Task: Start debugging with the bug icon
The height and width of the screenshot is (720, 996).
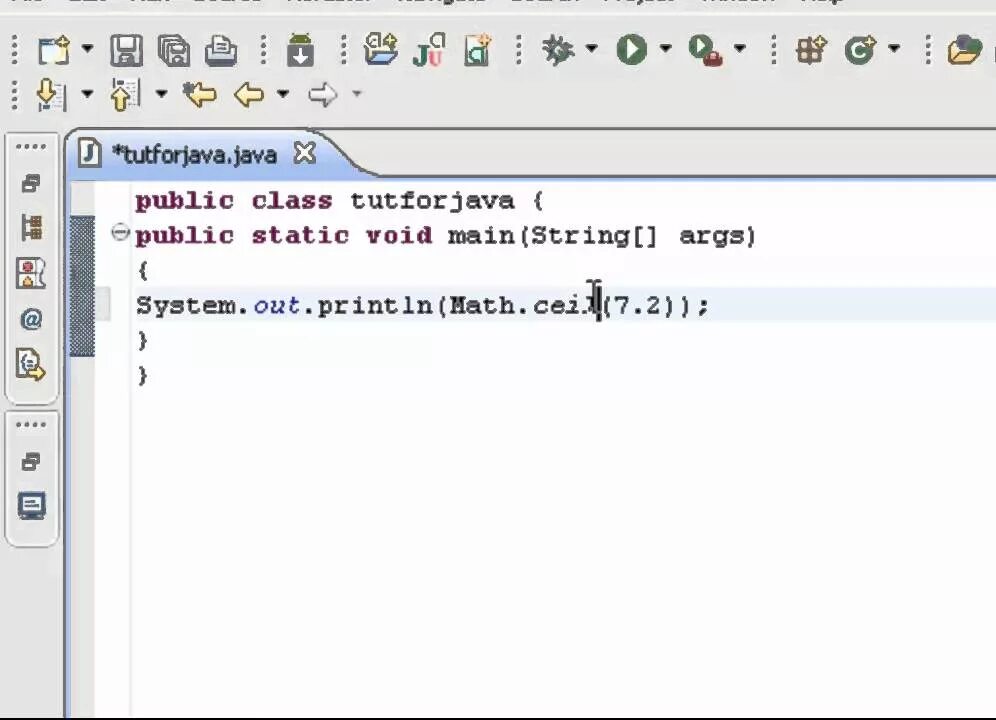Action: pyautogui.click(x=558, y=49)
